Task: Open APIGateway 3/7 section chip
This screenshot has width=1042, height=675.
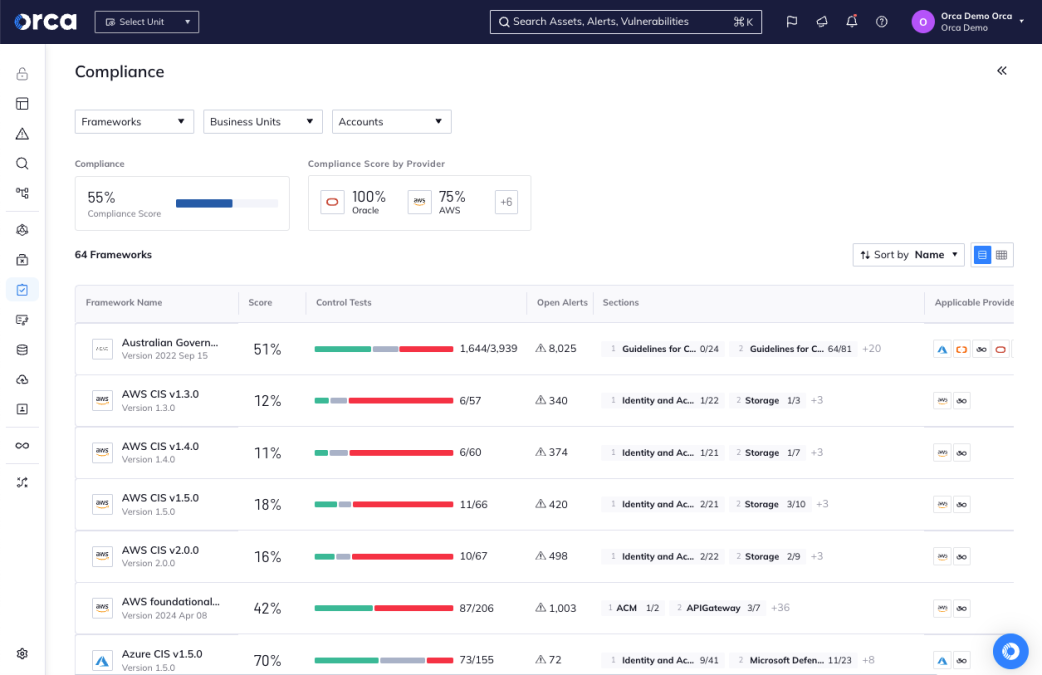Action: point(718,608)
